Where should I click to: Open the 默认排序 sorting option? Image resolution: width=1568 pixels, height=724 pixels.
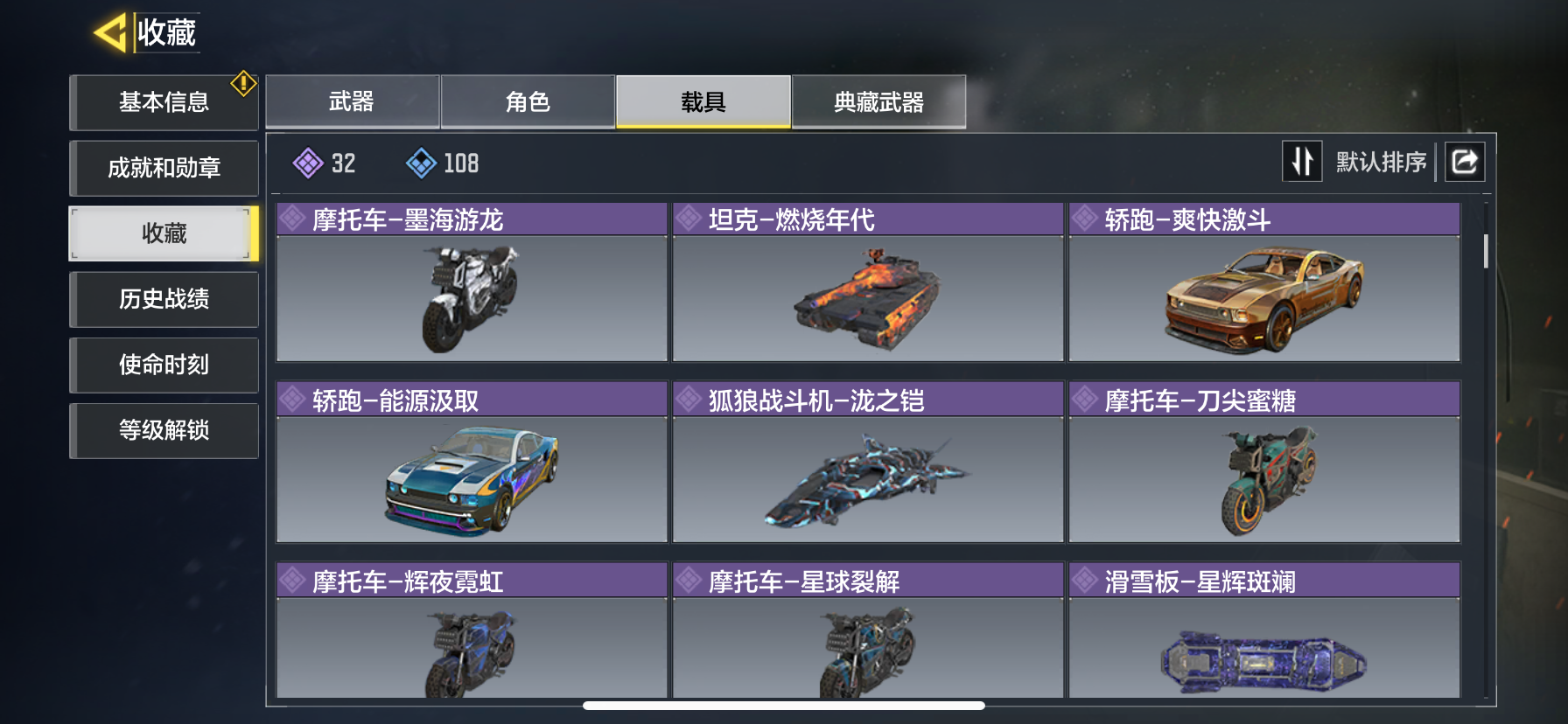point(1381,162)
